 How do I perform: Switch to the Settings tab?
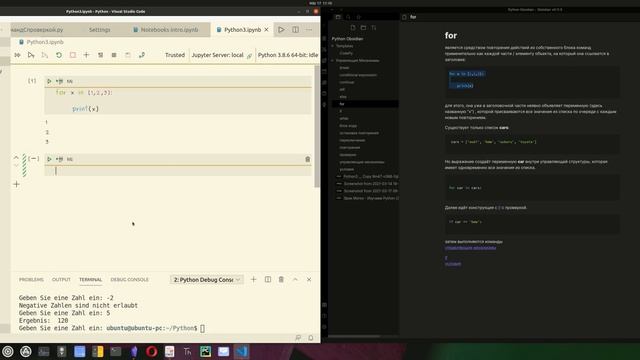pyautogui.click(x=100, y=29)
